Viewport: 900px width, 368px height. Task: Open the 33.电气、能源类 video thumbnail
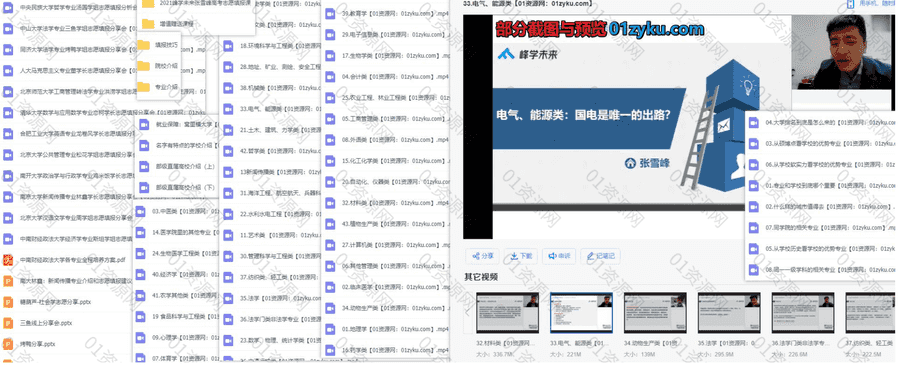581,313
